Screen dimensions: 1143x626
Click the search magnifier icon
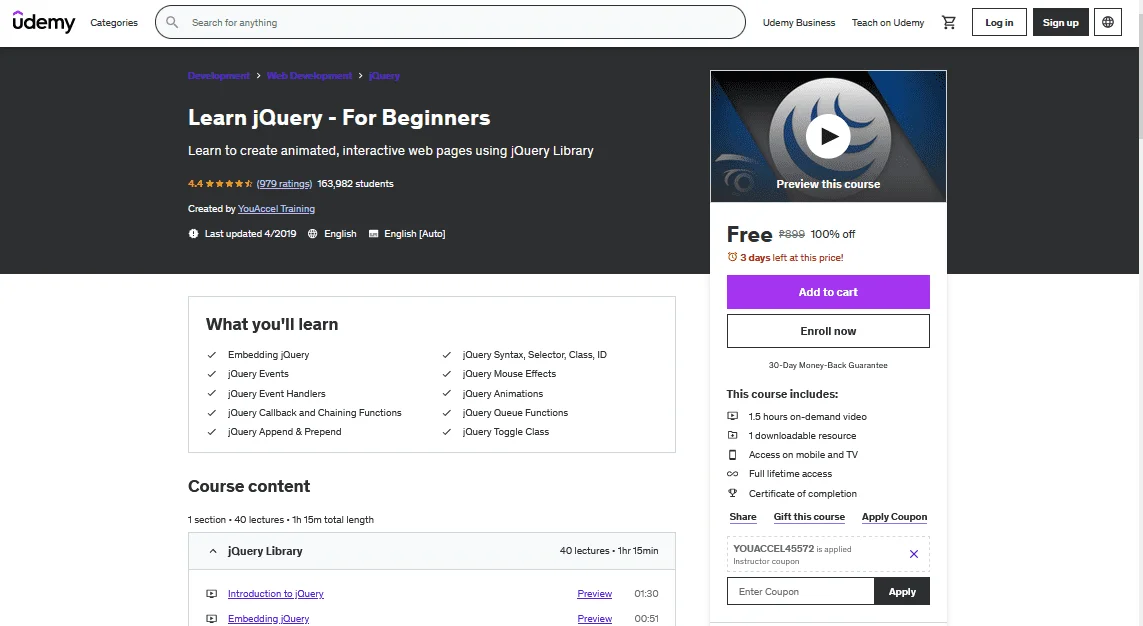172,23
